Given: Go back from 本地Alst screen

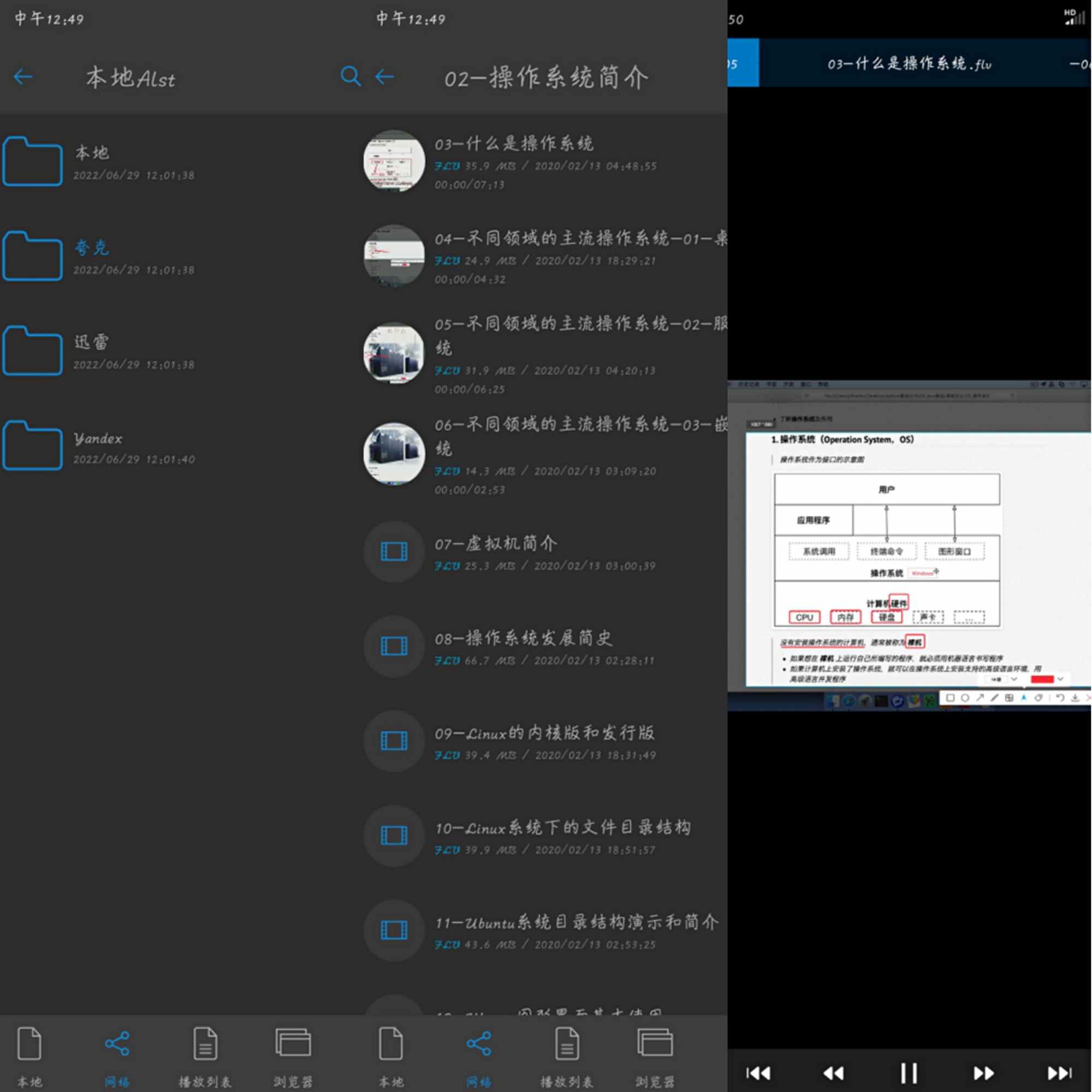Looking at the screenshot, I should click(23, 77).
